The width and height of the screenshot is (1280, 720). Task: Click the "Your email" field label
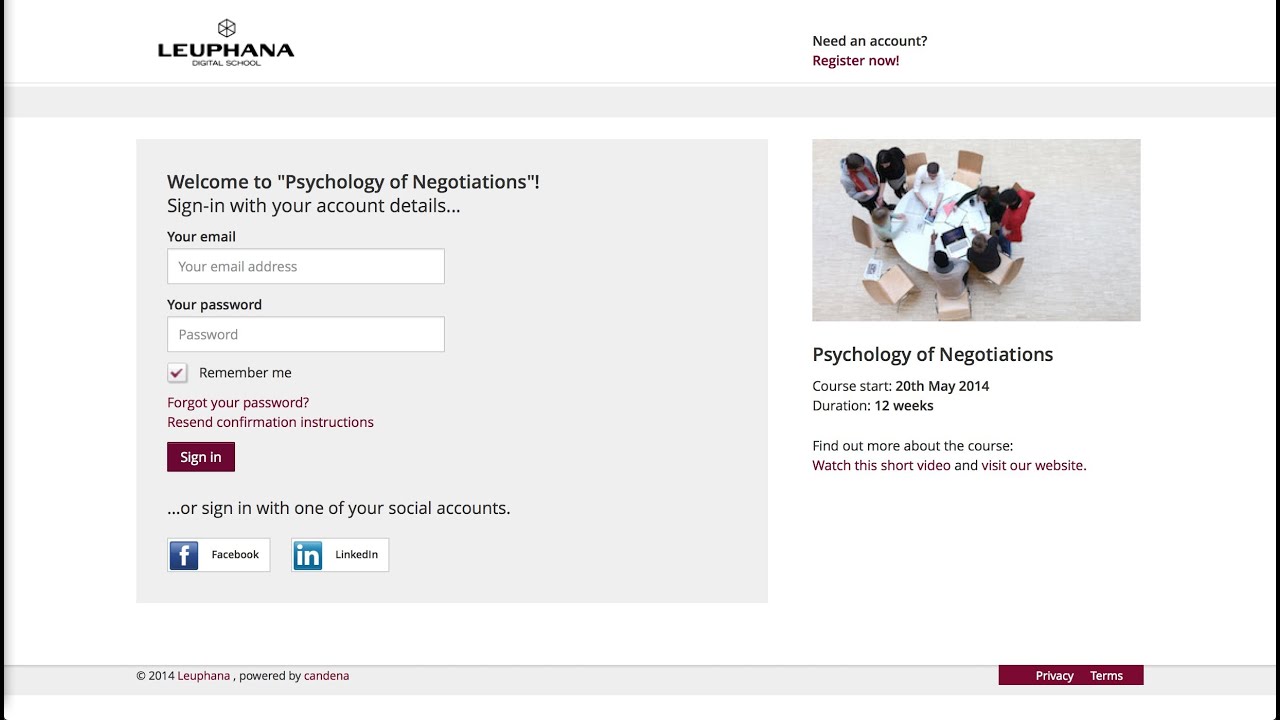pos(201,237)
